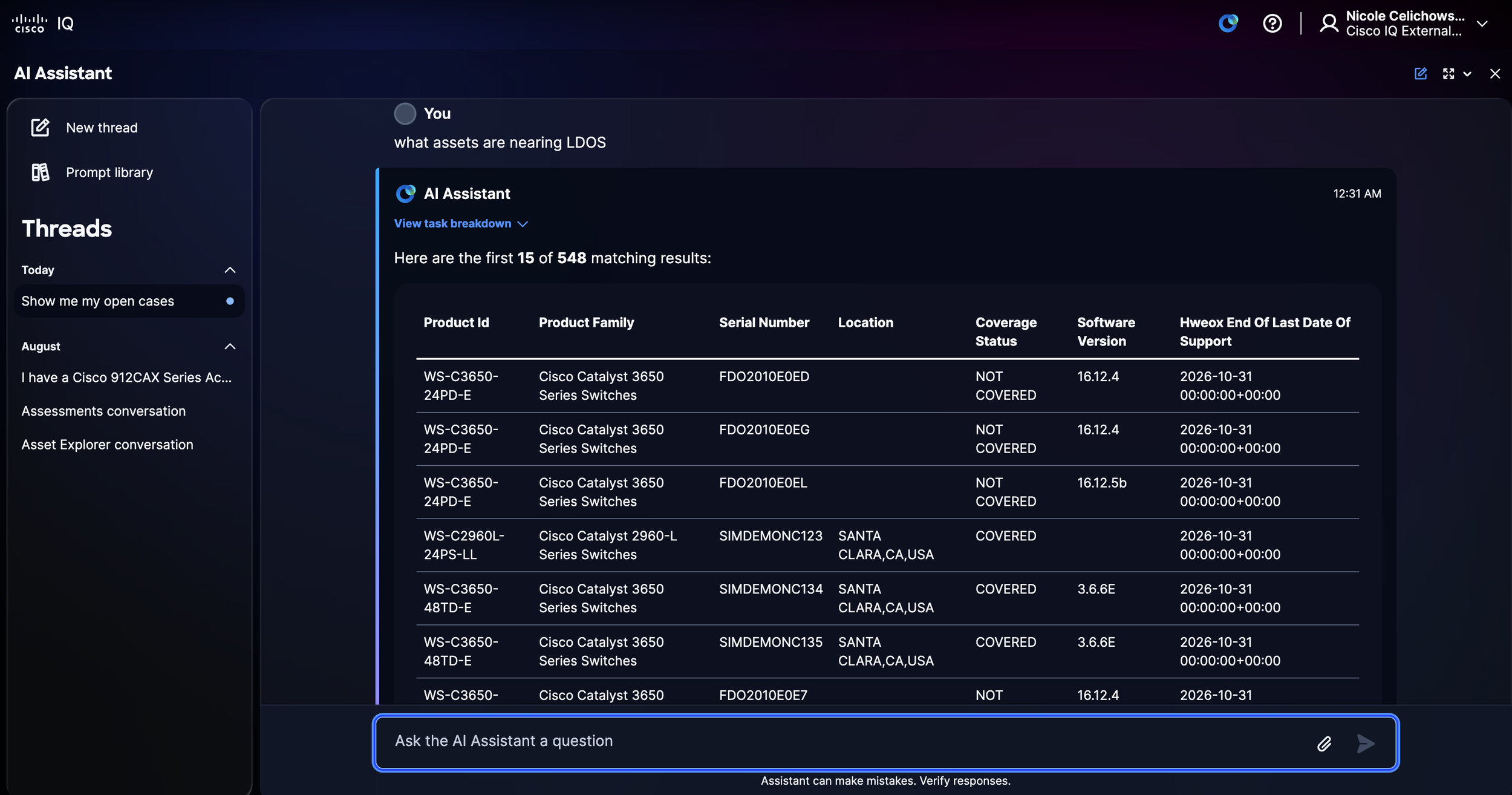
Task: Click the user question about LDOS
Action: tap(500, 143)
